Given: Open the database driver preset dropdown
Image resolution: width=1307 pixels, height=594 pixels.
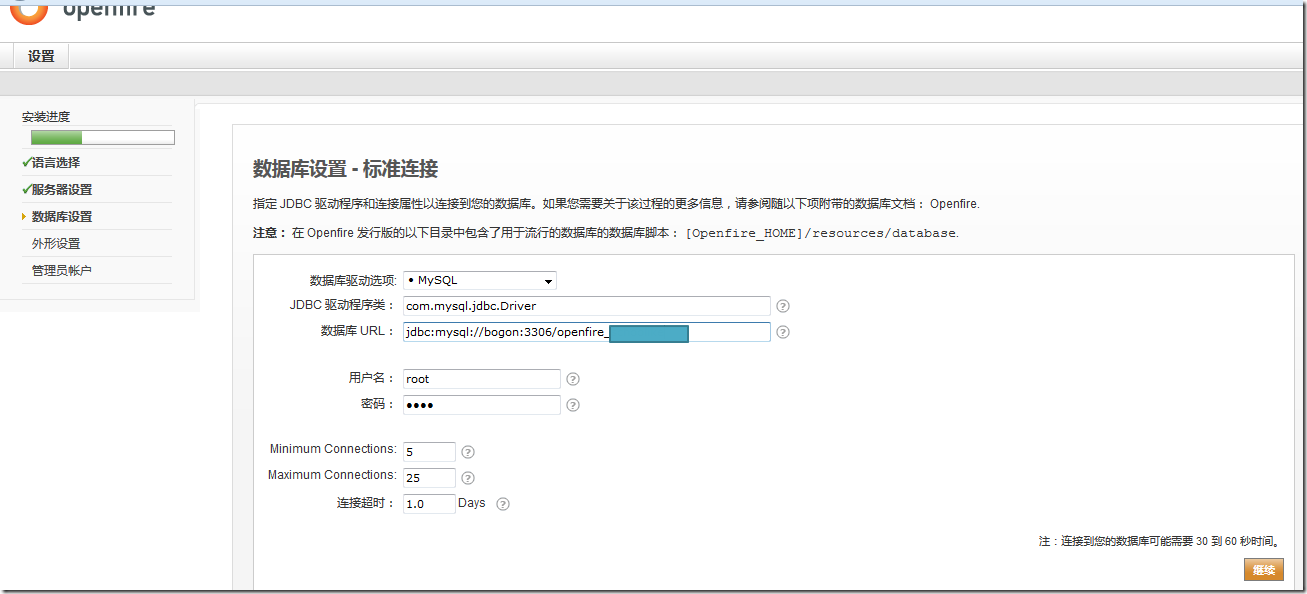Looking at the screenshot, I should [x=480, y=281].
